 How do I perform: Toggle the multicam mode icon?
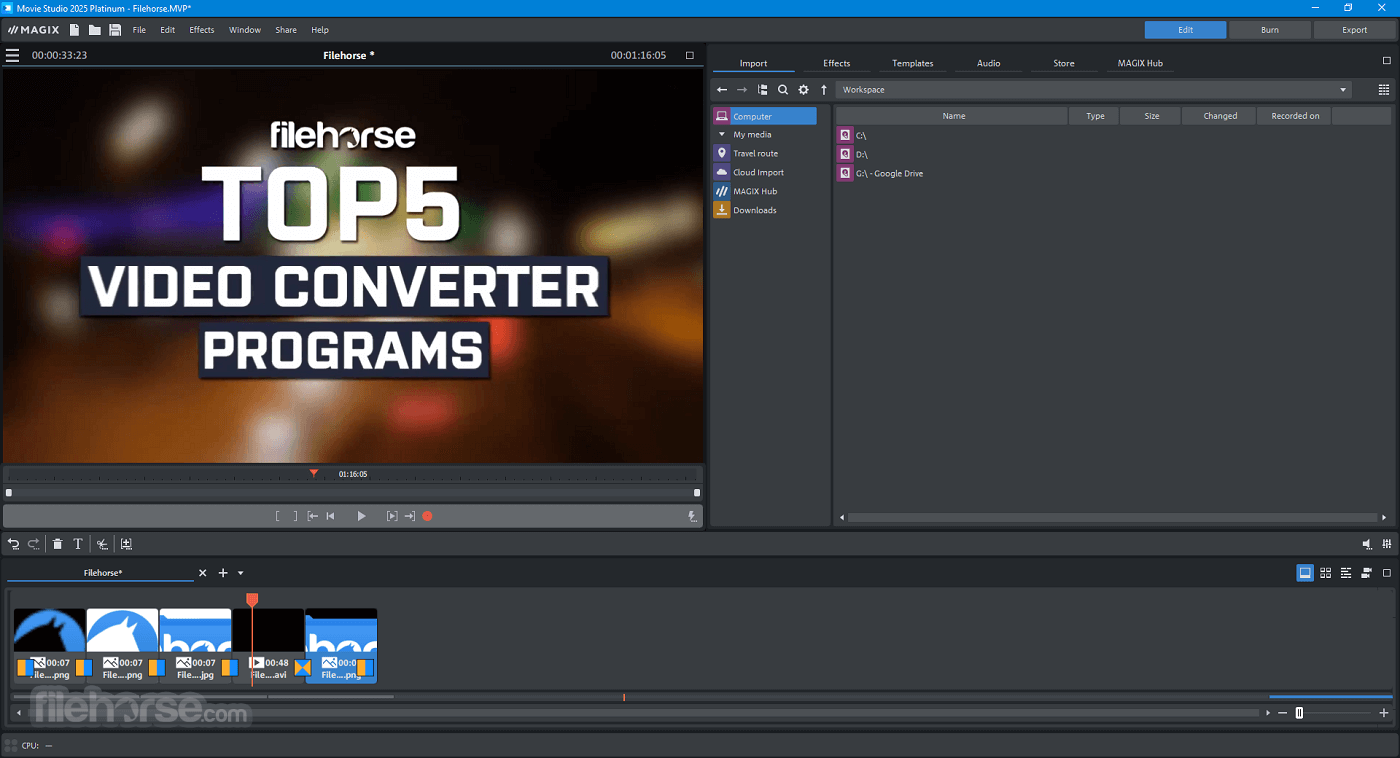[1366, 573]
